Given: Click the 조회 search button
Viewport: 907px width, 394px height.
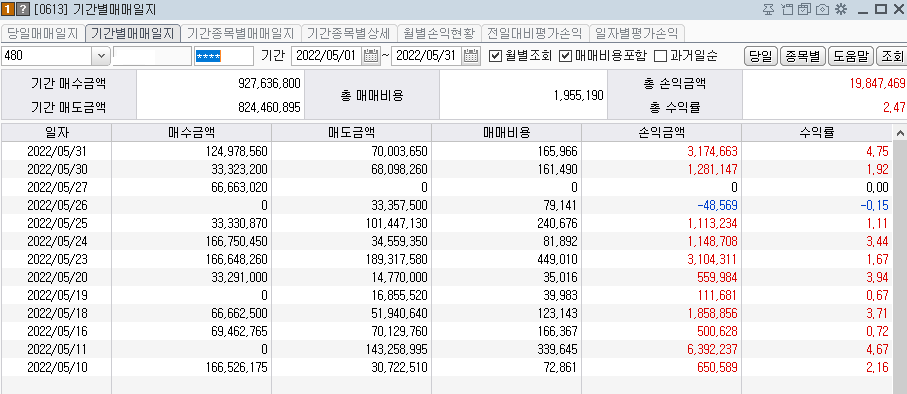Looking at the screenshot, I should point(891,56).
